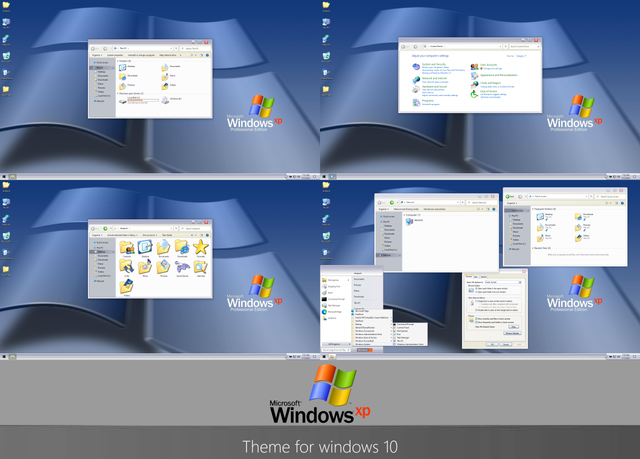Select 'Open each folder in its own window' radio

476,292
